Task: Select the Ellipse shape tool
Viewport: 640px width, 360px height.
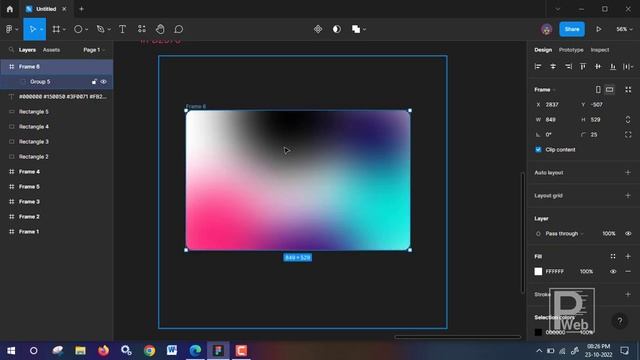Action: click(78, 29)
